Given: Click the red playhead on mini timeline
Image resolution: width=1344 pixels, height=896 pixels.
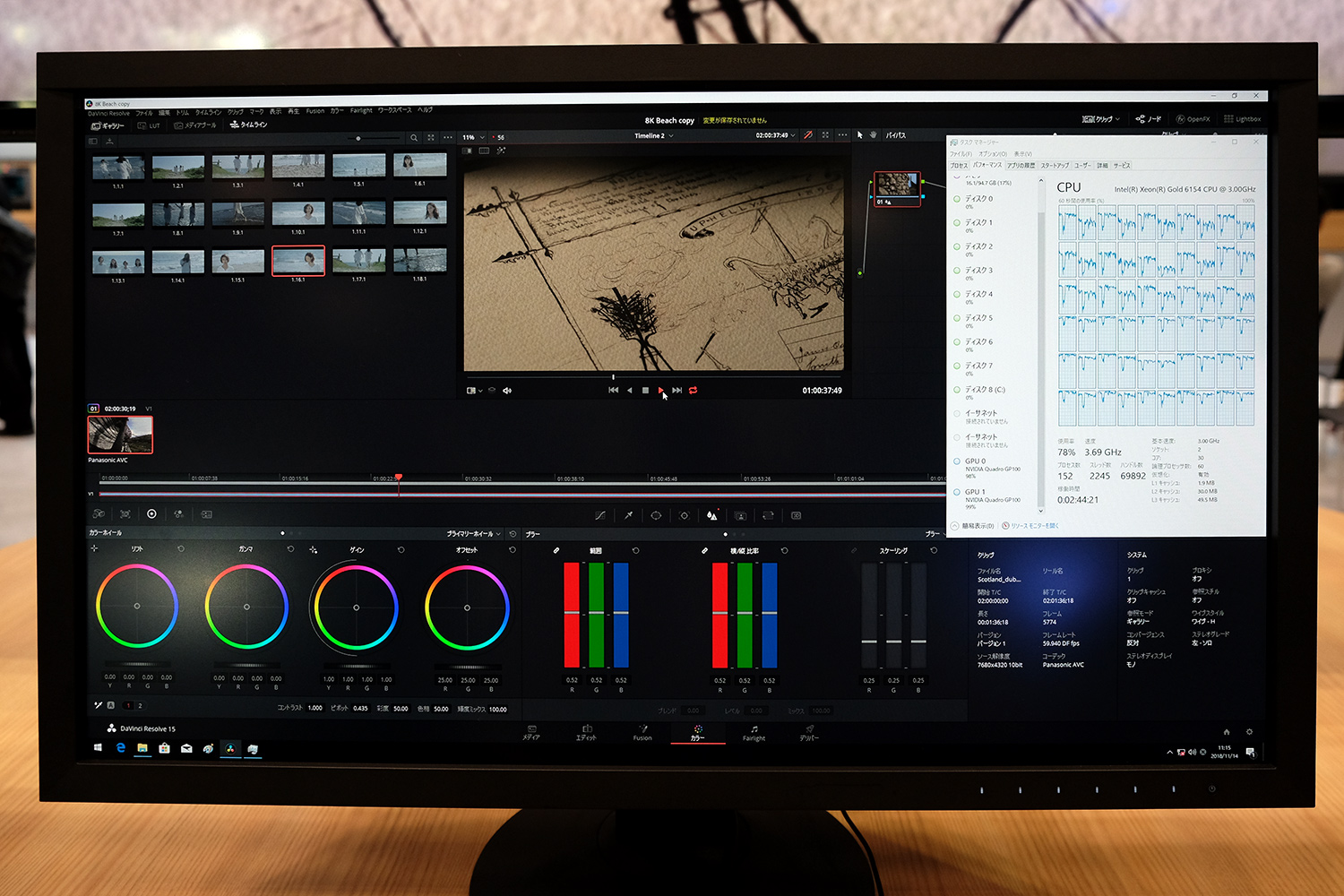Looking at the screenshot, I should [x=399, y=478].
